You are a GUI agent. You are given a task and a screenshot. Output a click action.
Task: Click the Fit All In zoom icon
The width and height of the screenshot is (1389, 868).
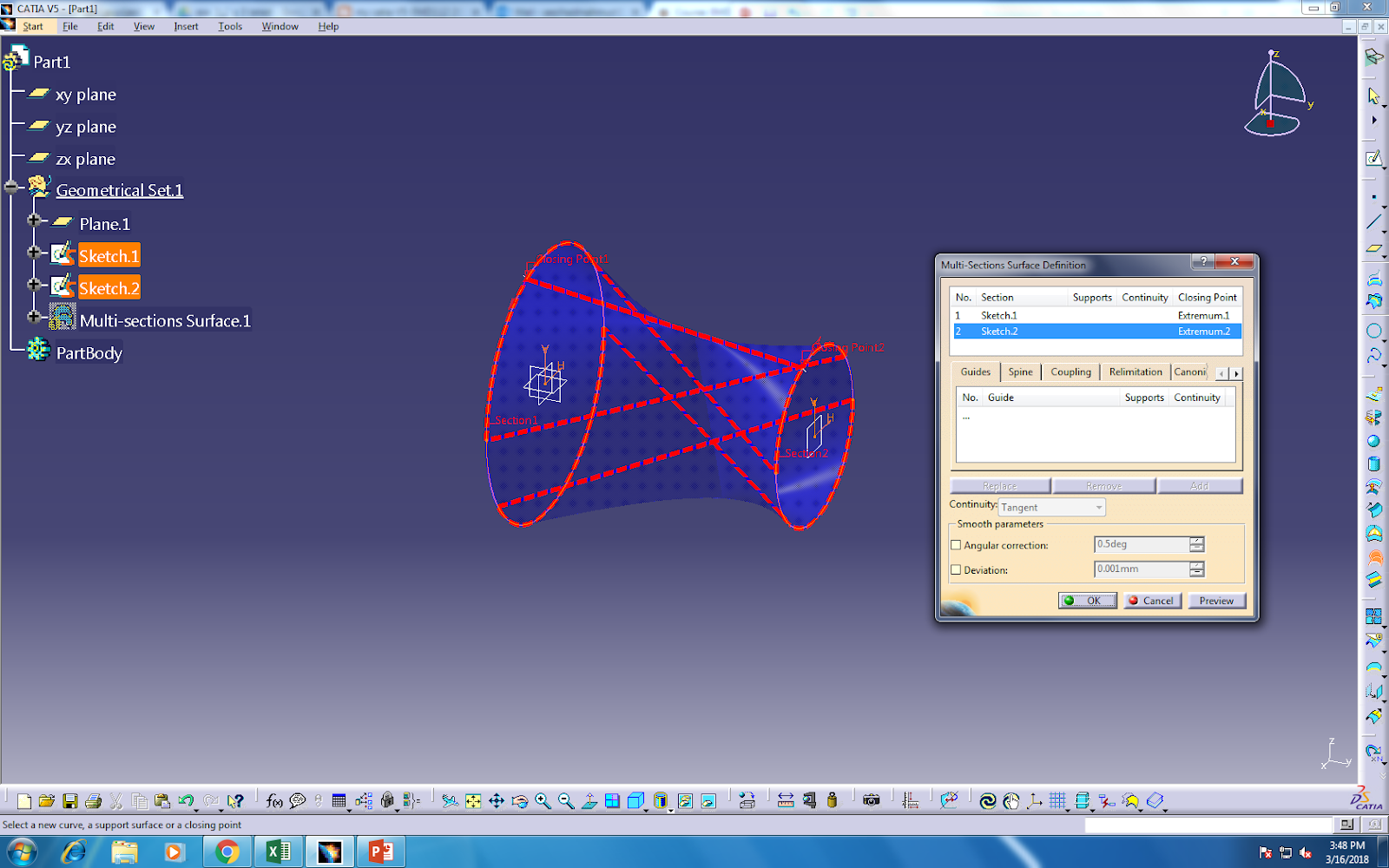point(473,800)
